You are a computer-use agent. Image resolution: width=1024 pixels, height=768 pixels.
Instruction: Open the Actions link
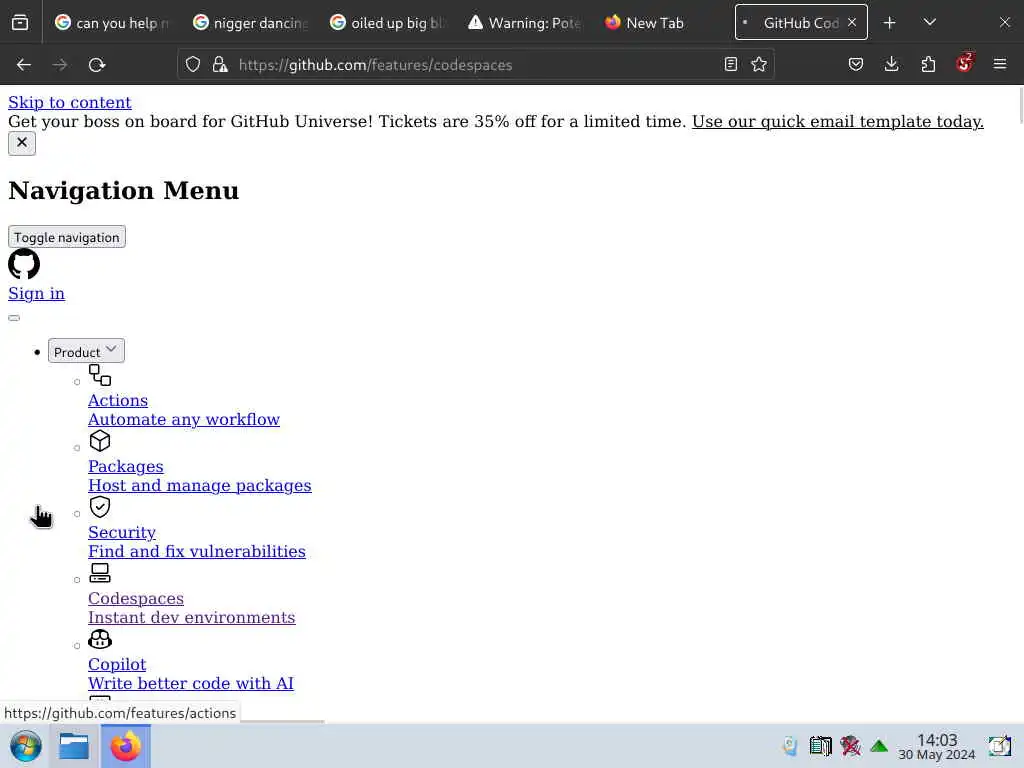pos(118,400)
